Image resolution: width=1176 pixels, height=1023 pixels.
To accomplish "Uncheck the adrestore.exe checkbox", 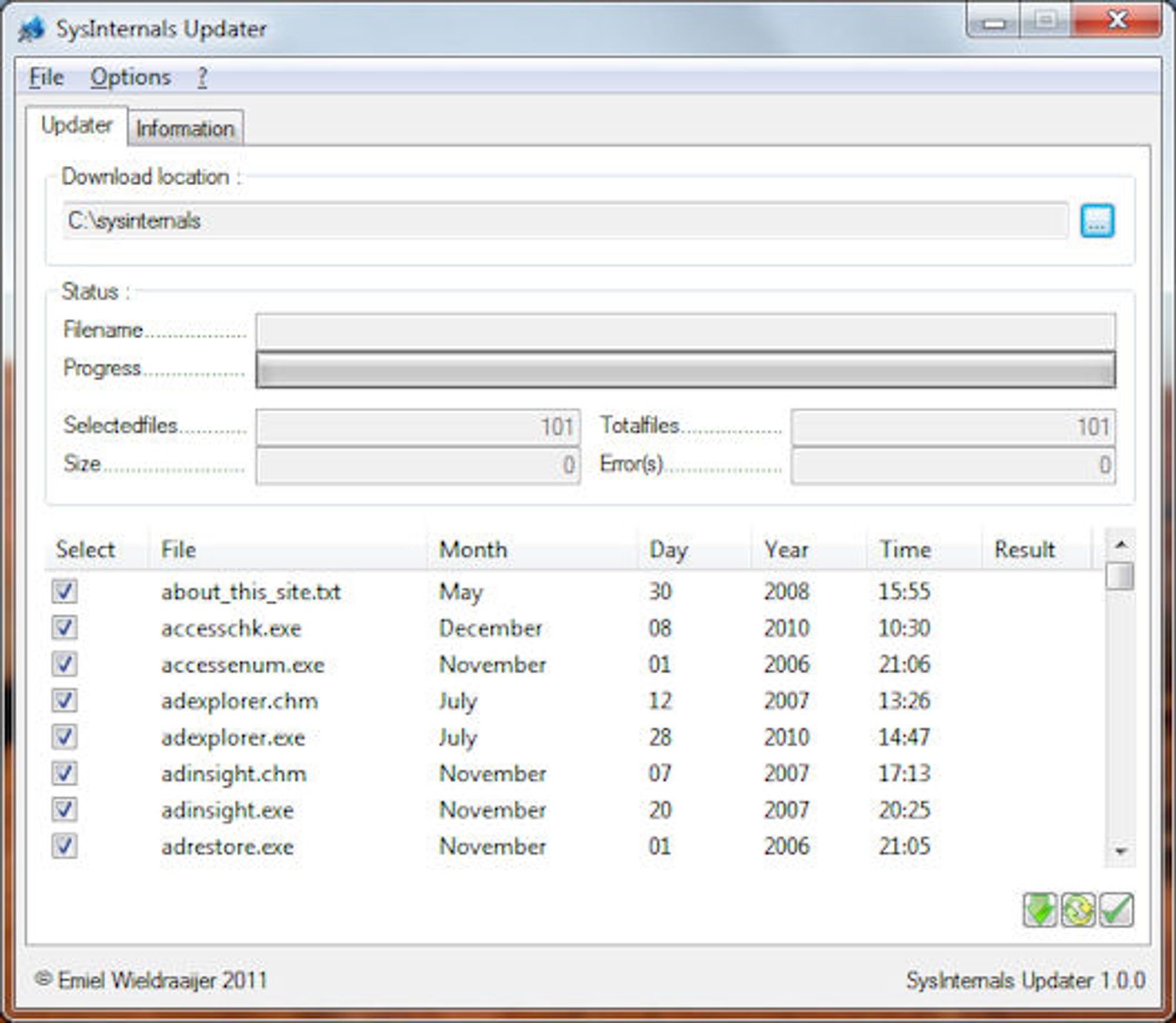I will tap(64, 846).
